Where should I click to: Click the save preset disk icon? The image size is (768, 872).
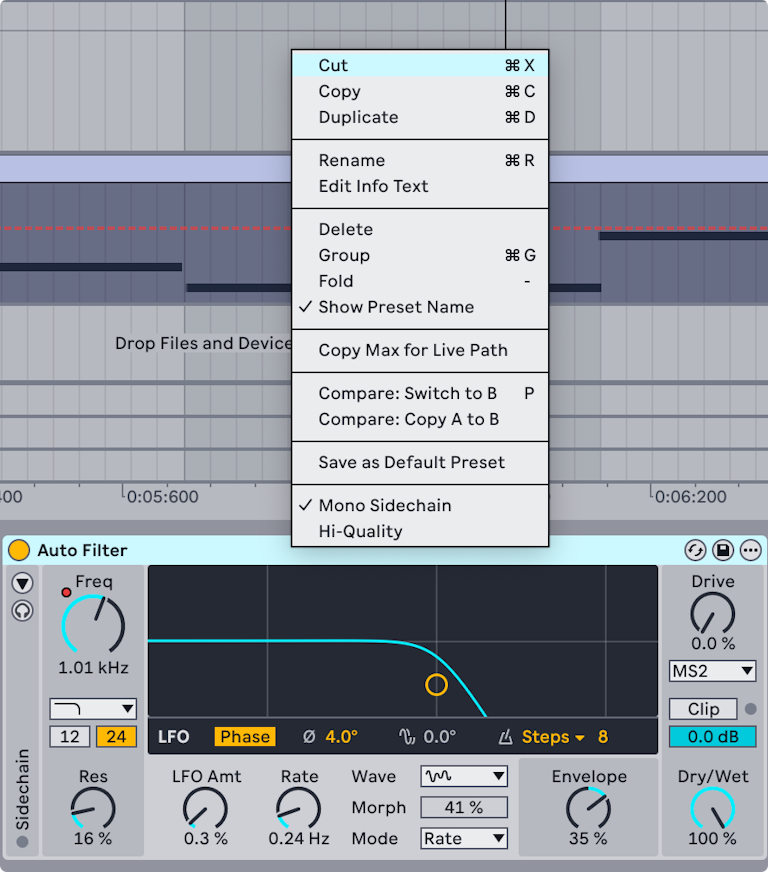722,550
